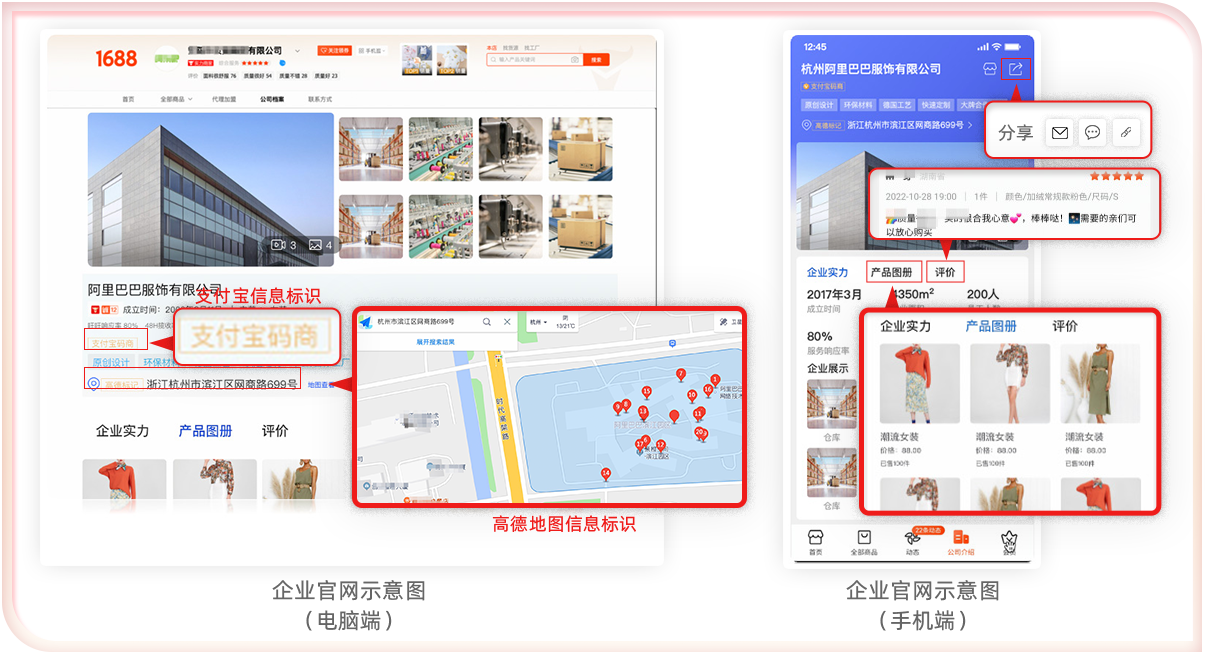This screenshot has height=654, width=1205.
Task: Tap 支付宝码商 badge under mobile company name
Action: (x=824, y=87)
